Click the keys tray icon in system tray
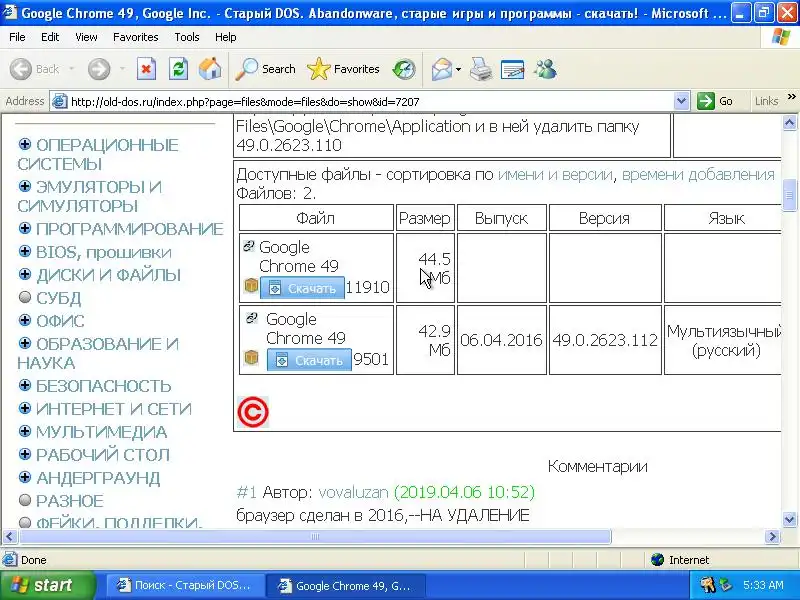 coord(707,585)
